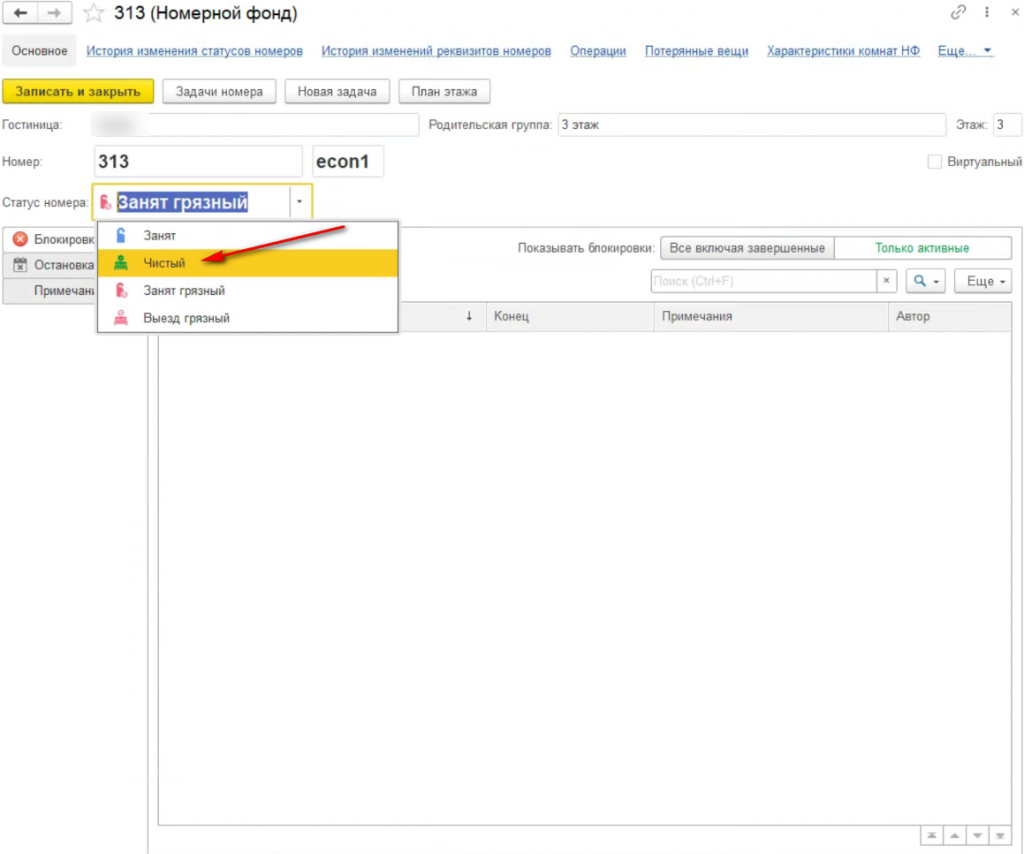Select the Блокировки side tab

click(x=50, y=239)
